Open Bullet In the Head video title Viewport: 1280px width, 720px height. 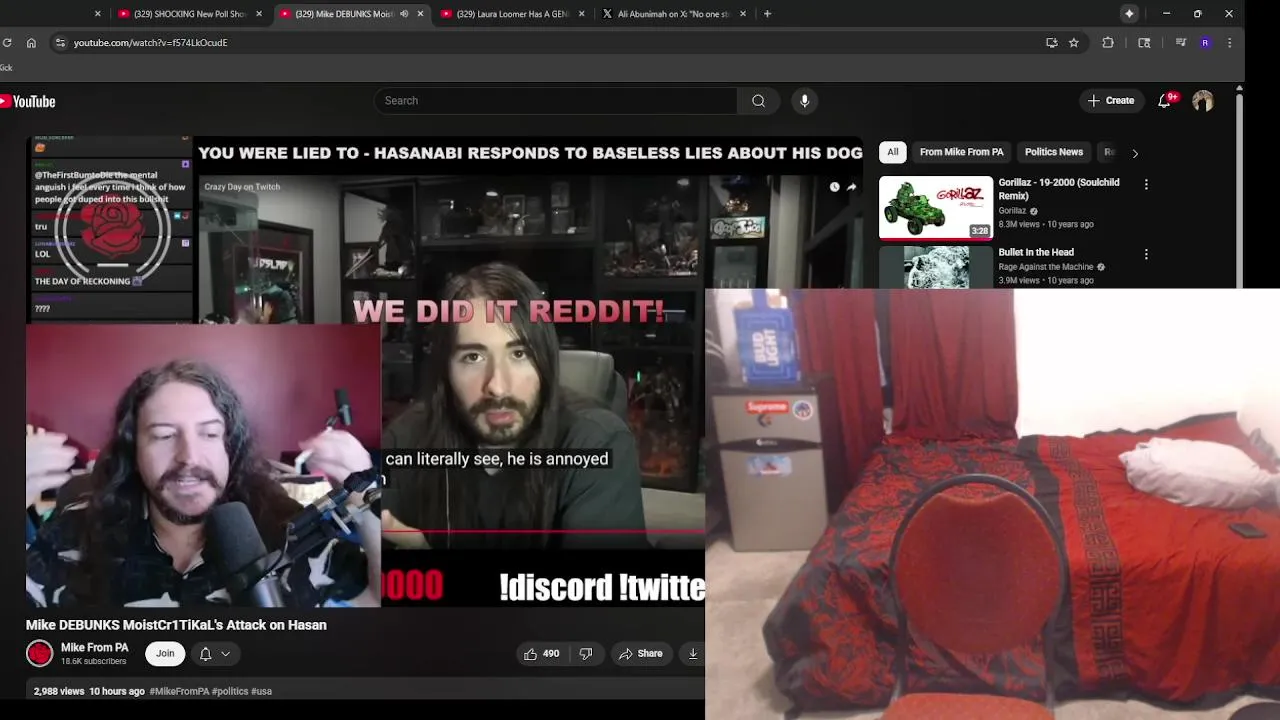[1036, 253]
